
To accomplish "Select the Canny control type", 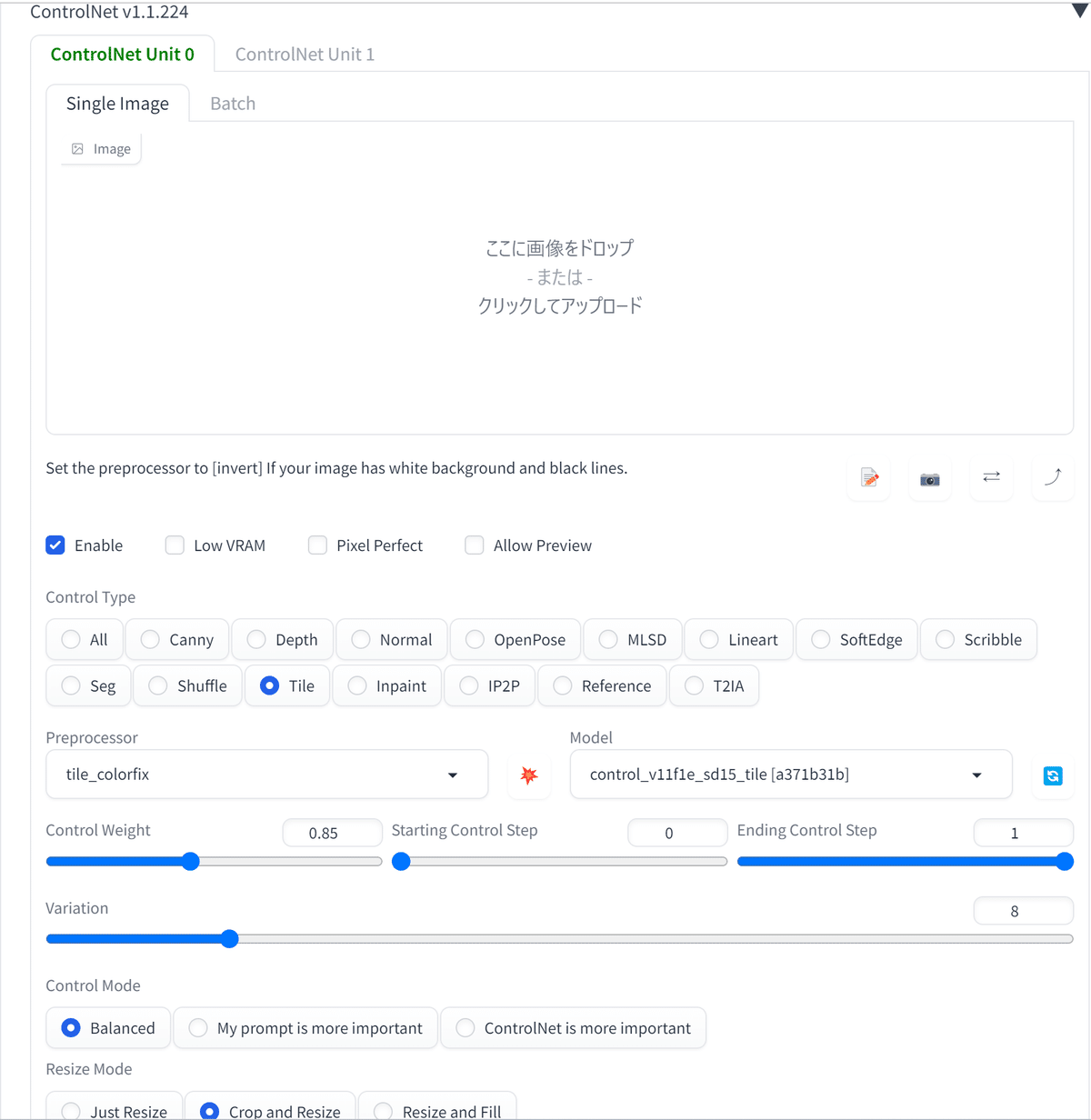I will (177, 639).
